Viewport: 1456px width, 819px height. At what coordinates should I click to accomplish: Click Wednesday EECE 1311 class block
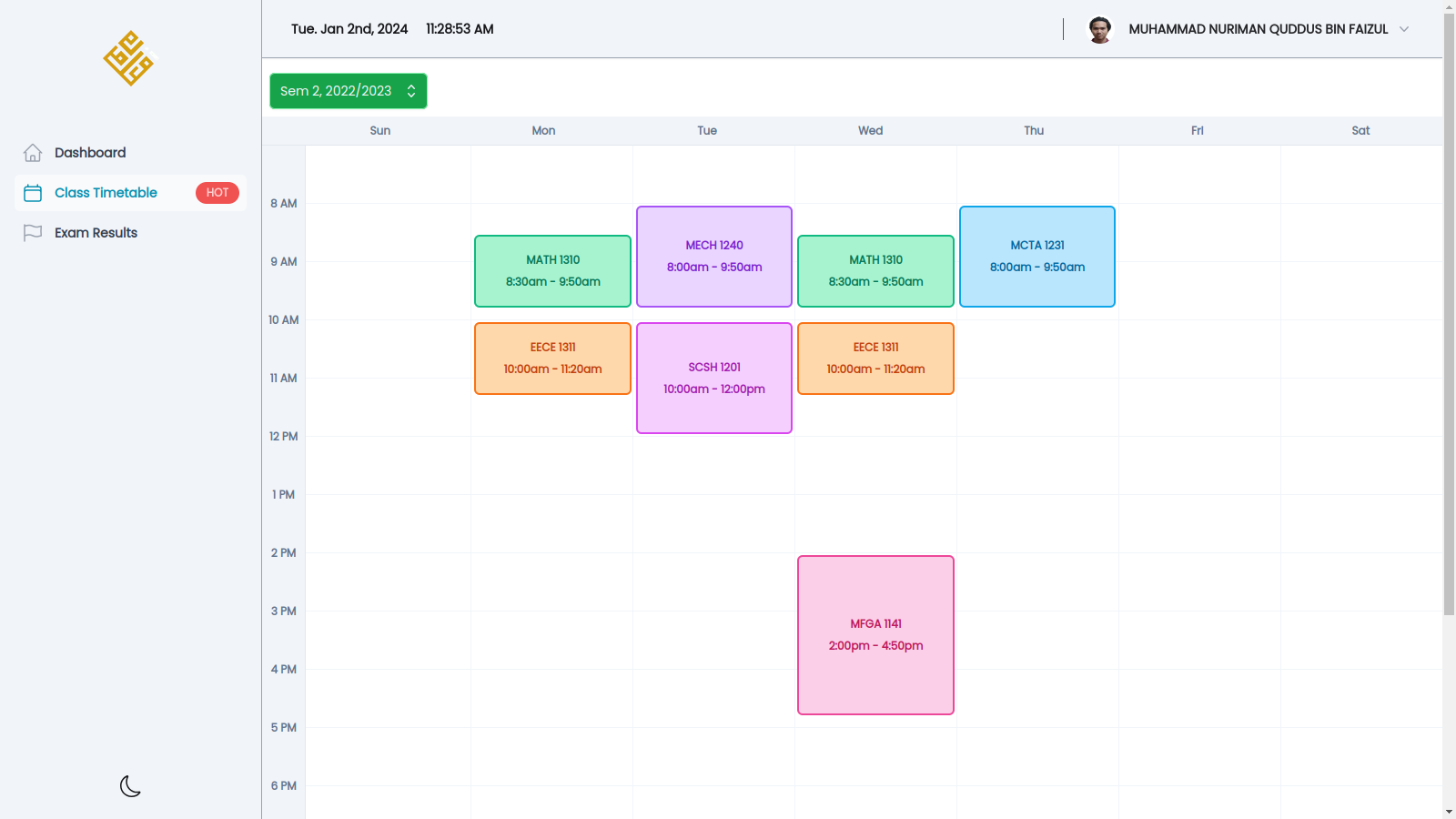(875, 359)
